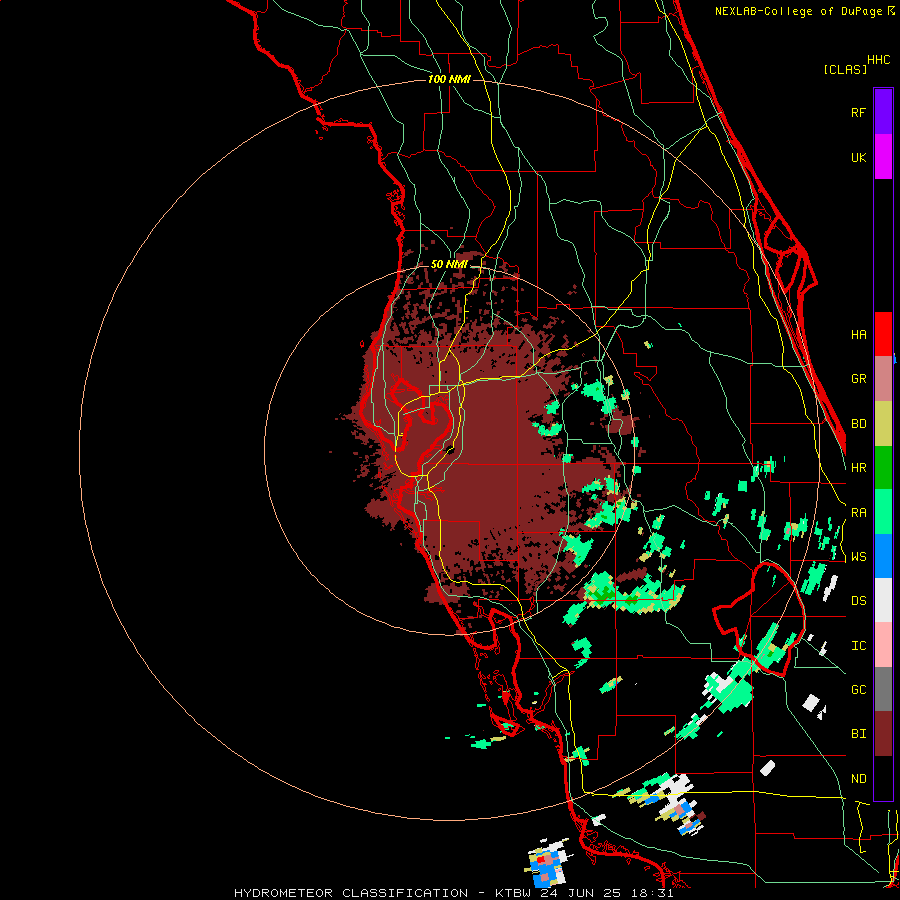Click the ND legend label
This screenshot has width=900, height=900.
click(858, 779)
